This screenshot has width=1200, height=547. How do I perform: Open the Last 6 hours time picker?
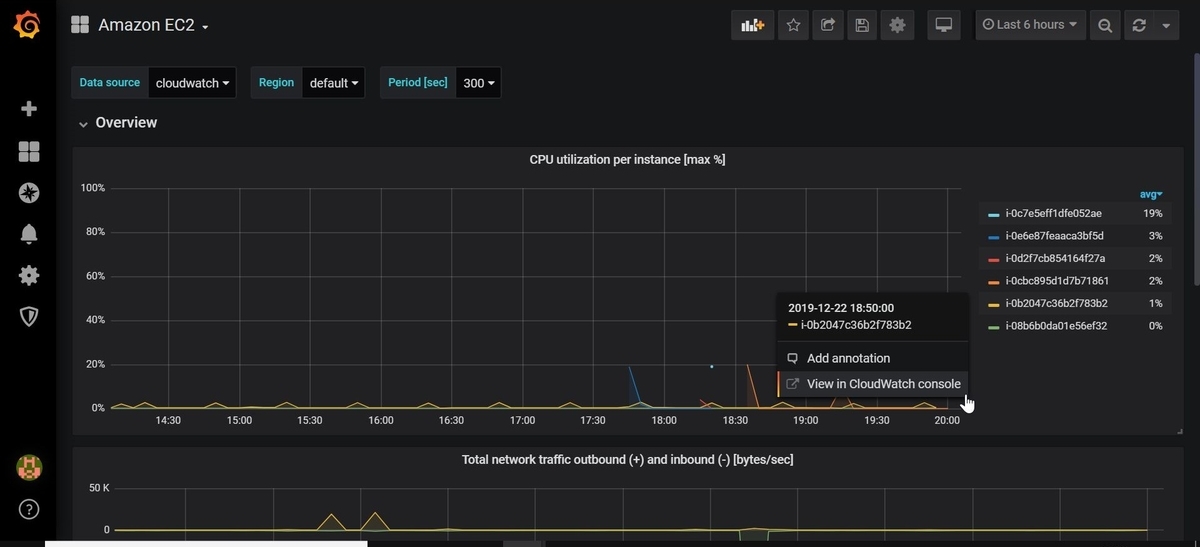click(1030, 25)
